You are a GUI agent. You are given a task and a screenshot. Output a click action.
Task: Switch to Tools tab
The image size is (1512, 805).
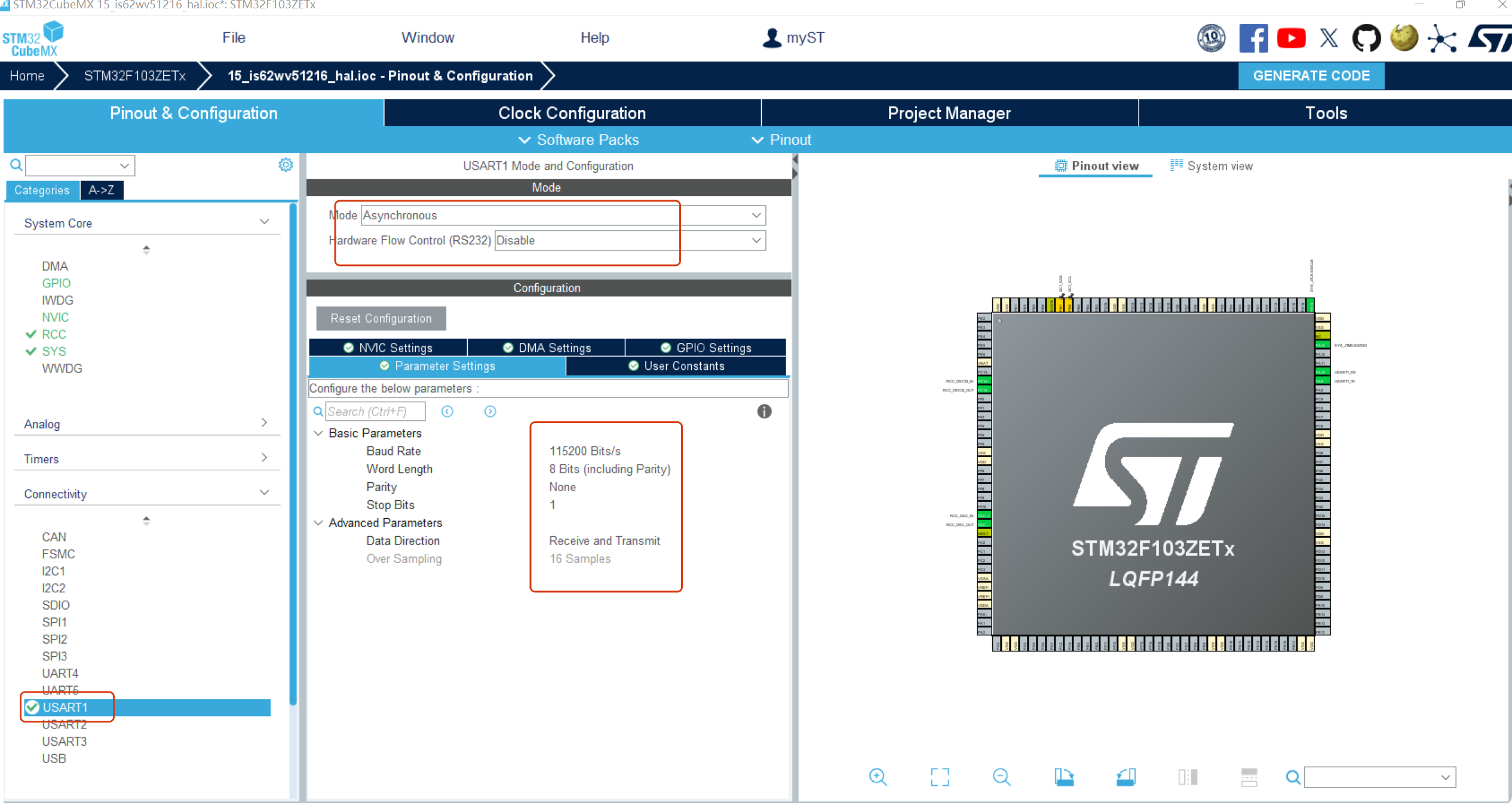(1326, 113)
